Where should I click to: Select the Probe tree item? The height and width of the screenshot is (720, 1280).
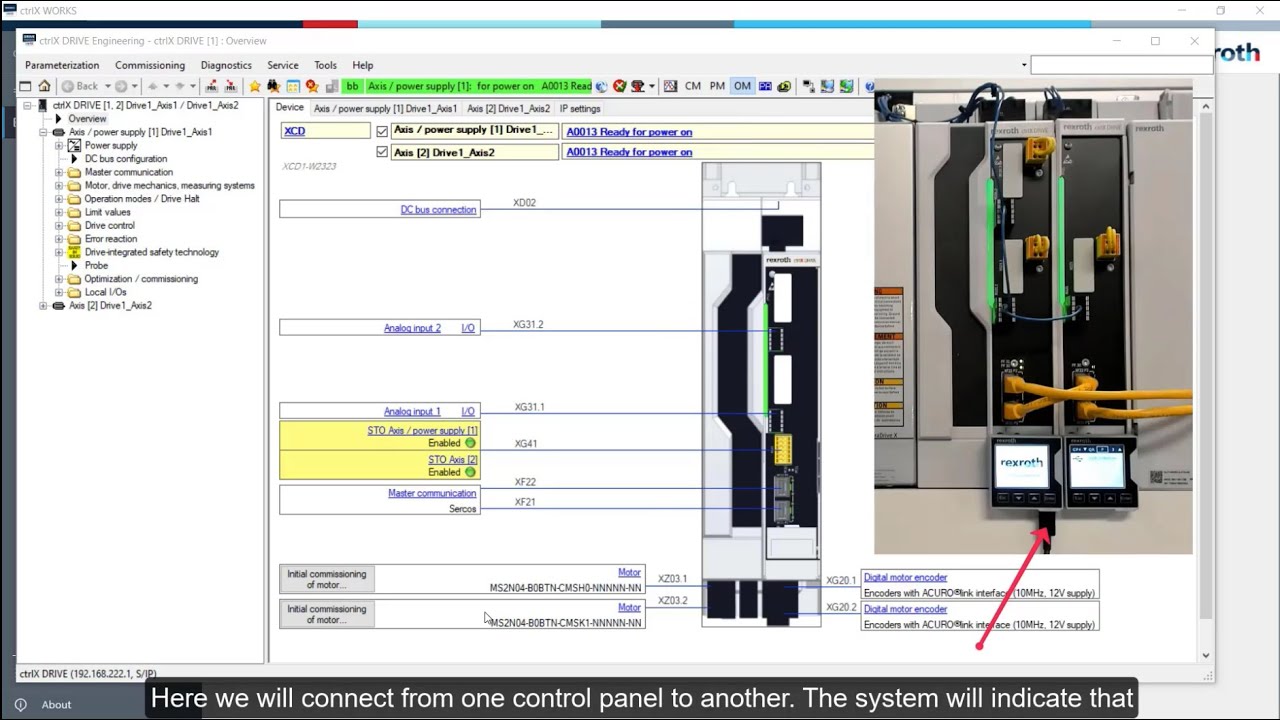click(96, 265)
